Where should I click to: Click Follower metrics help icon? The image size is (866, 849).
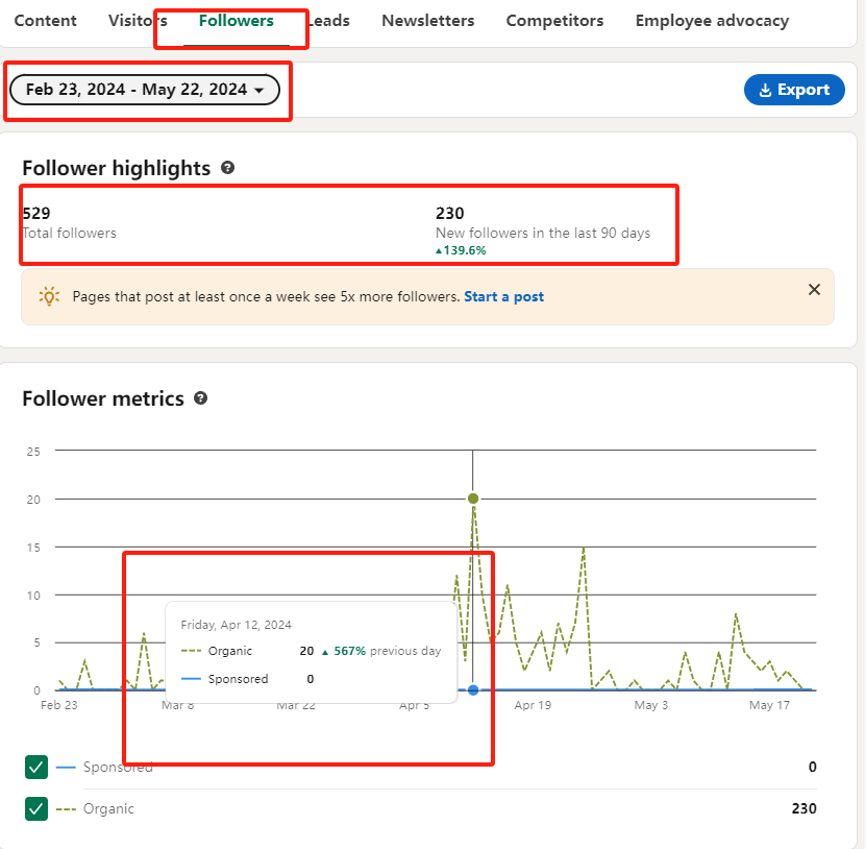click(x=200, y=398)
